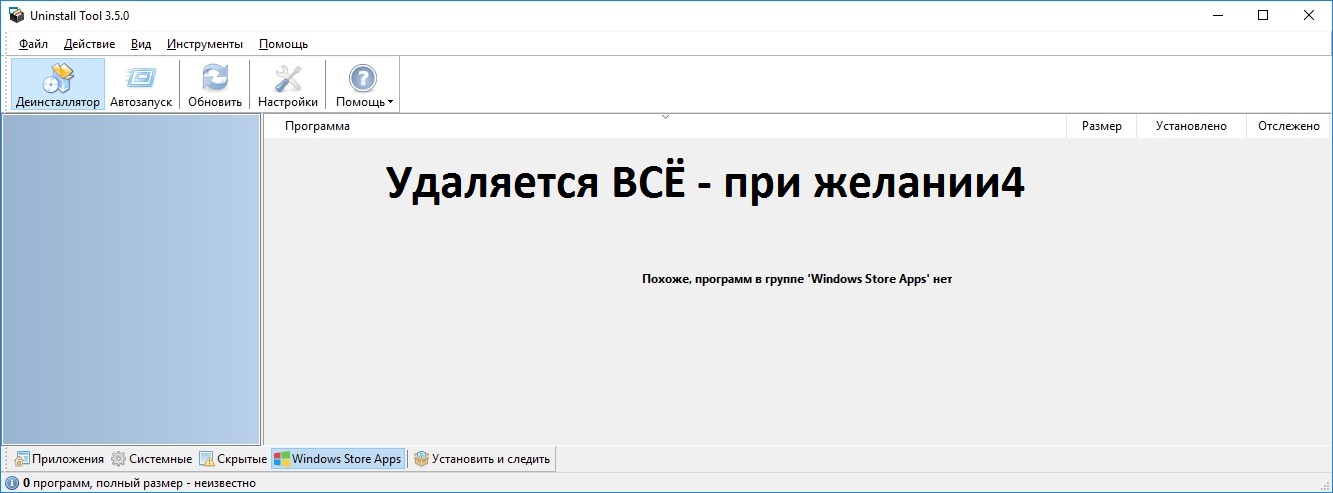This screenshot has height=493, width=1333.
Task: Open the Помощь menu in menu bar
Action: point(283,44)
